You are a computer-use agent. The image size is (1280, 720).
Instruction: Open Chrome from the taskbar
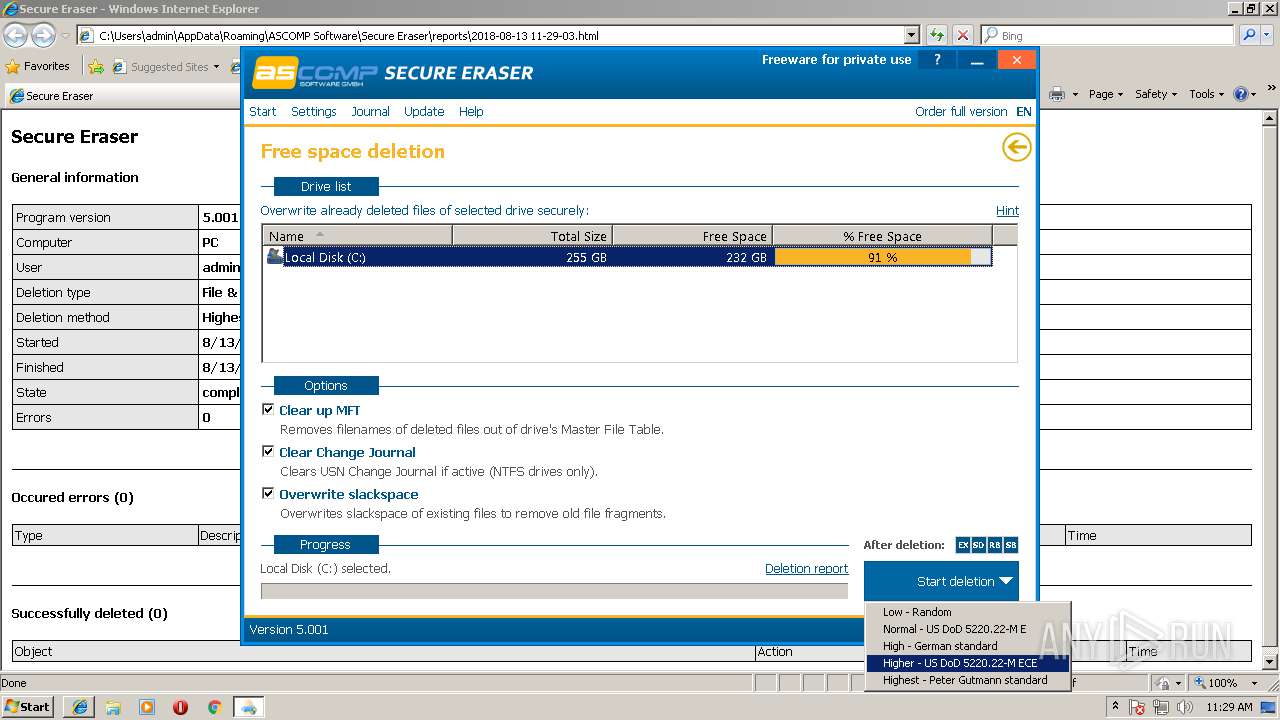214,707
